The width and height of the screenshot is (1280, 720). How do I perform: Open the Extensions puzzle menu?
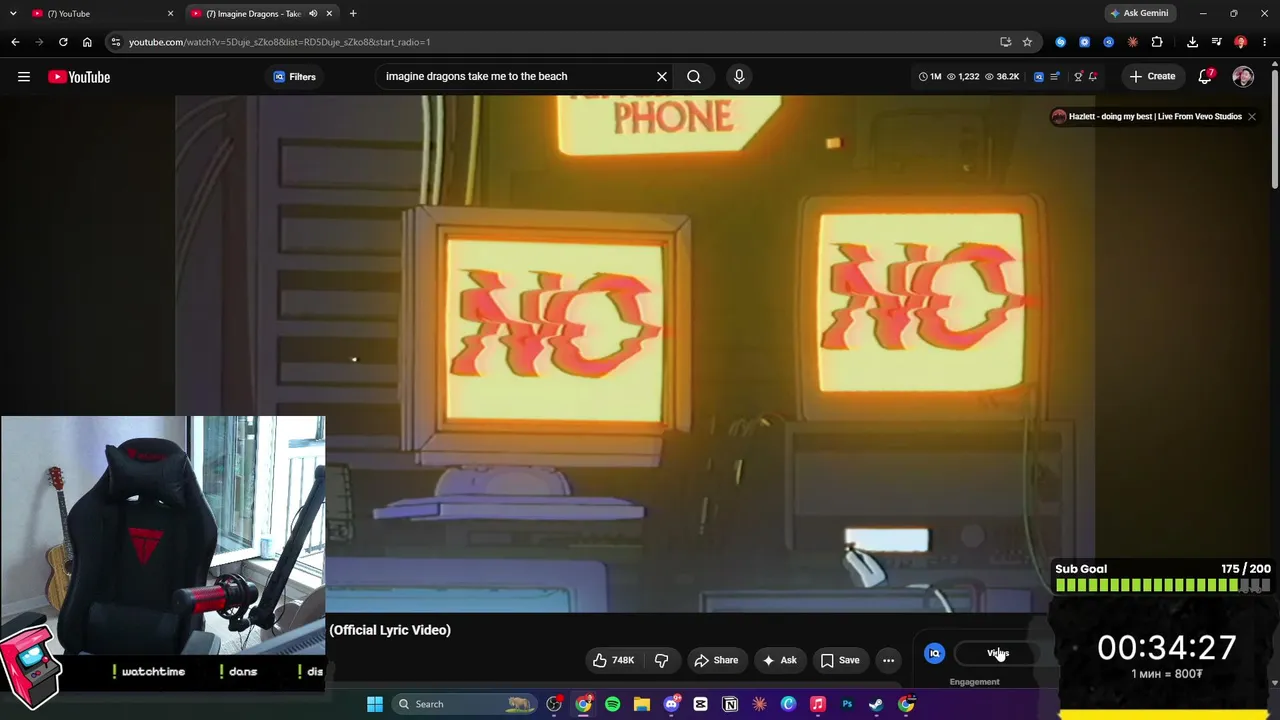1157,42
